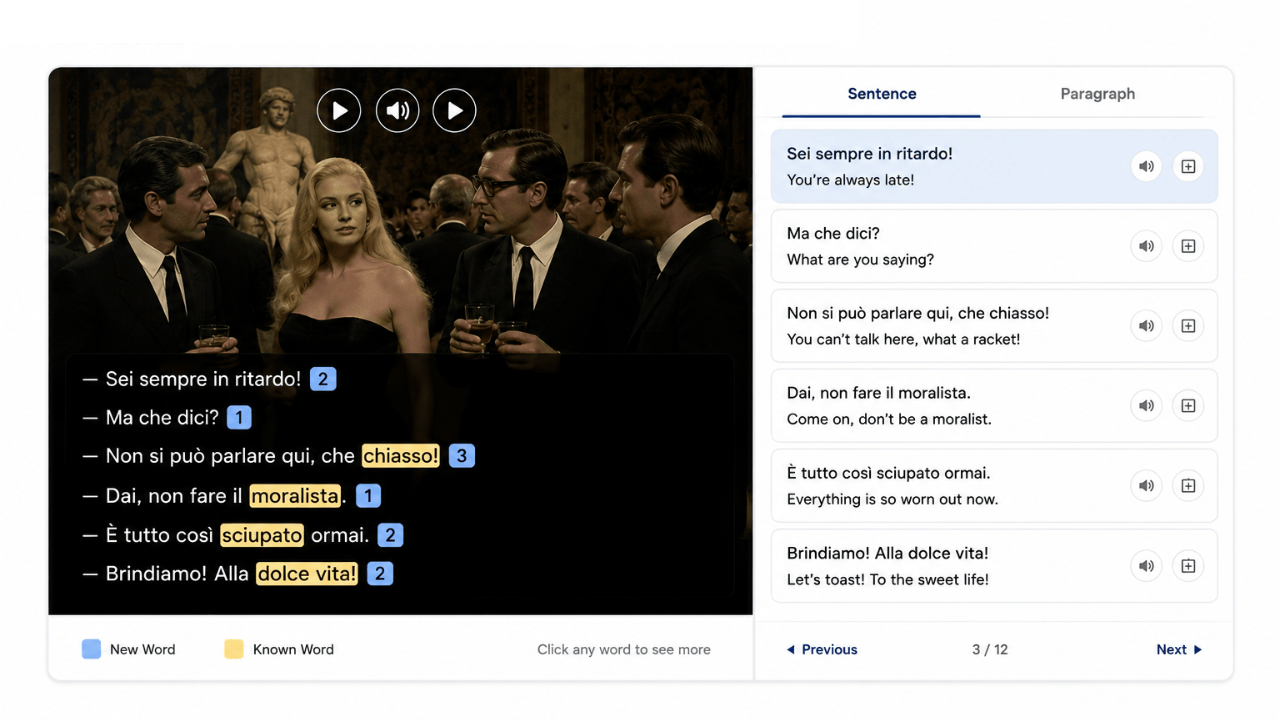Click plus icon on "Brindiamo! Alla dolce vita!" card

pyautogui.click(x=1188, y=566)
